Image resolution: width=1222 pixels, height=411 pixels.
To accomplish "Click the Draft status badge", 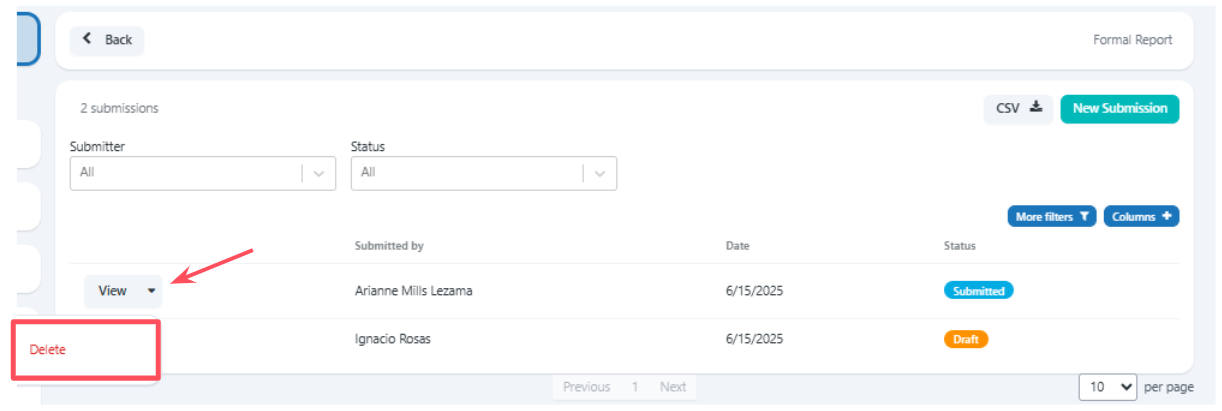I will click(966, 339).
